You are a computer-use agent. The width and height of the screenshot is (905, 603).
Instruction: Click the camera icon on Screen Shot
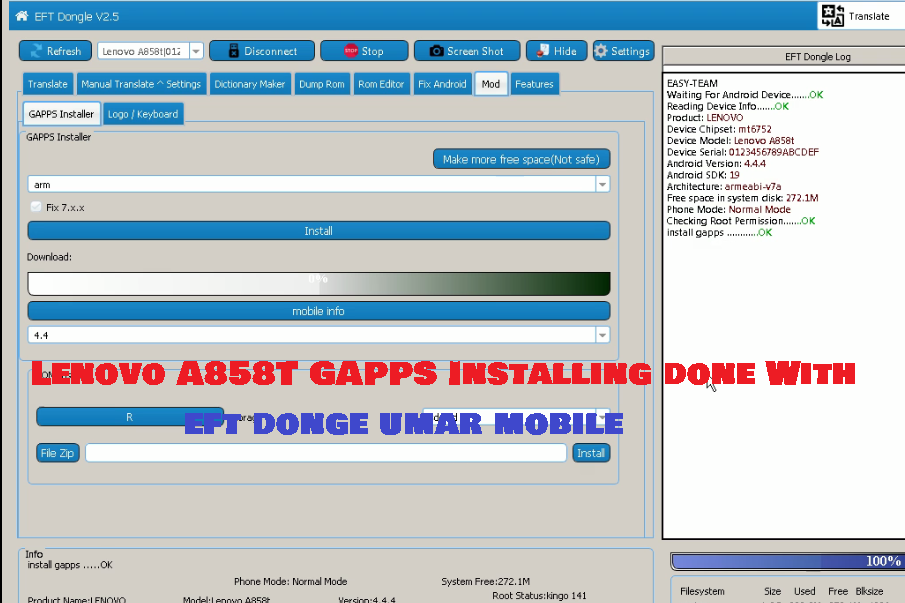tap(436, 51)
